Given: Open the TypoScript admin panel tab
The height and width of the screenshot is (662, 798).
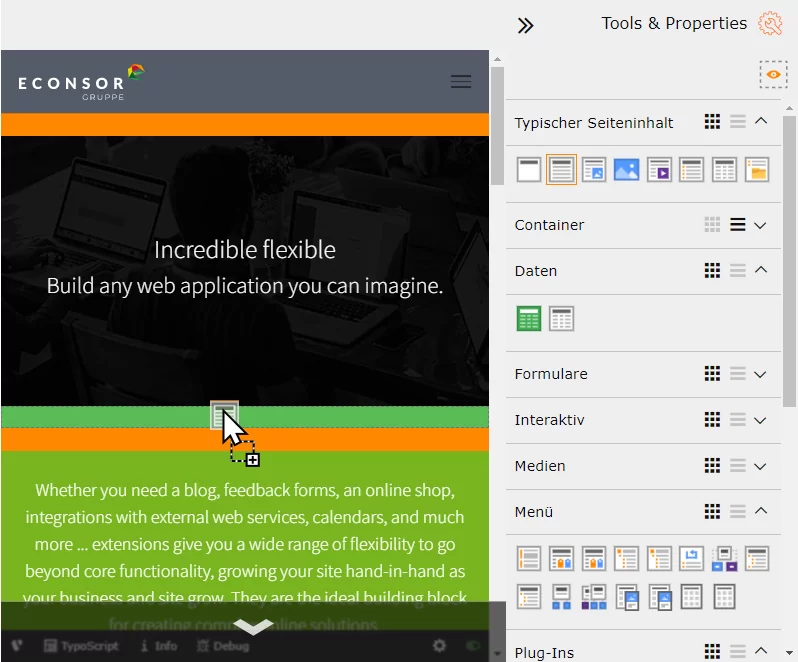Looking at the screenshot, I should [81, 646].
